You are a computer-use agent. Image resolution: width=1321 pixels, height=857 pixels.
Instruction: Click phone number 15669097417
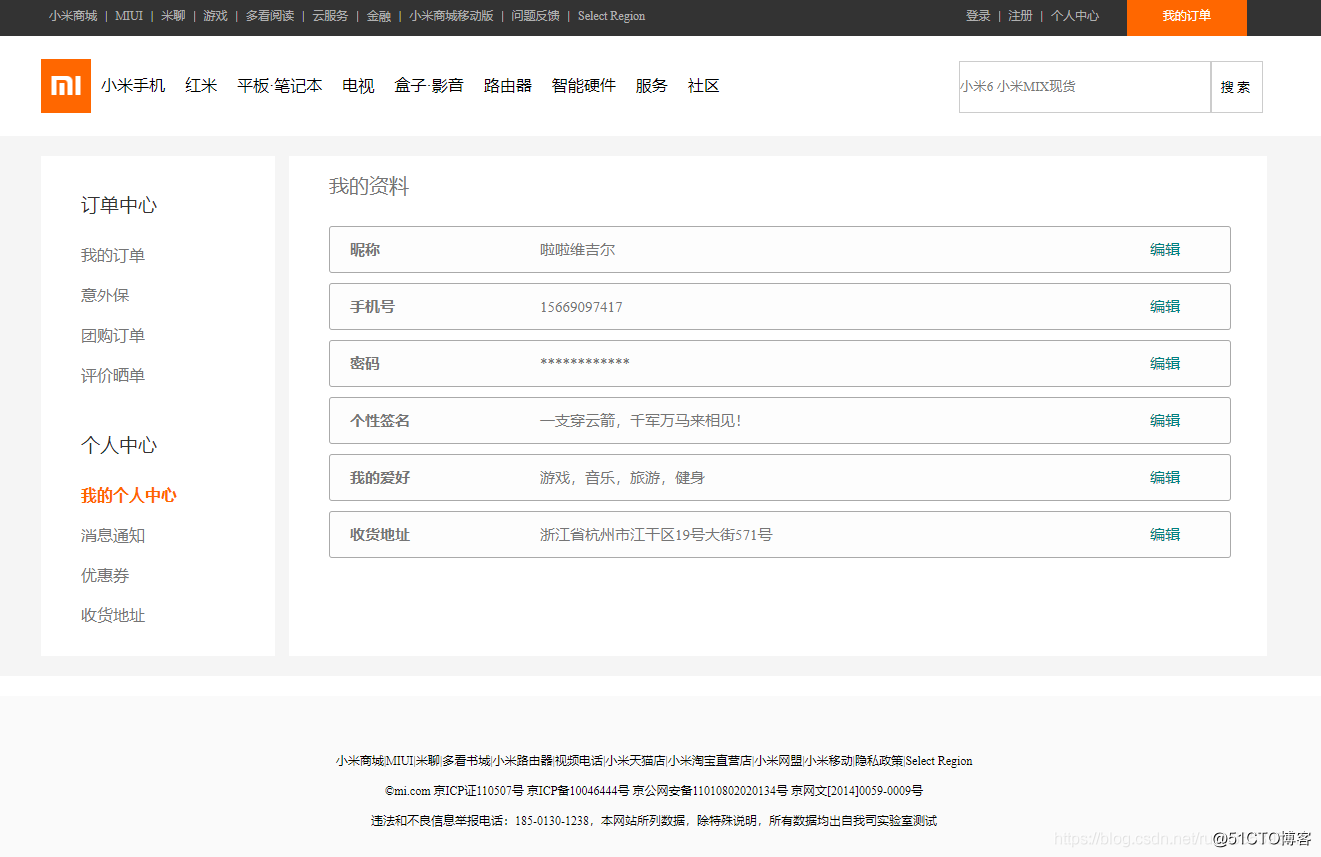coord(581,307)
